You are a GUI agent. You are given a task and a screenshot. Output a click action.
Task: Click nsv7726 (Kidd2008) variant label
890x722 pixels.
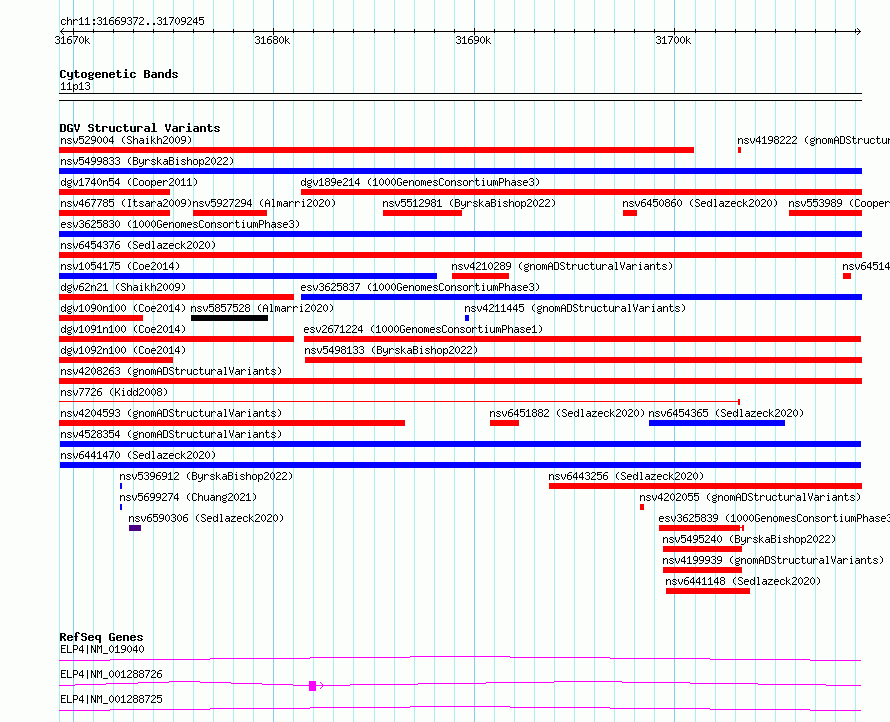coord(114,392)
